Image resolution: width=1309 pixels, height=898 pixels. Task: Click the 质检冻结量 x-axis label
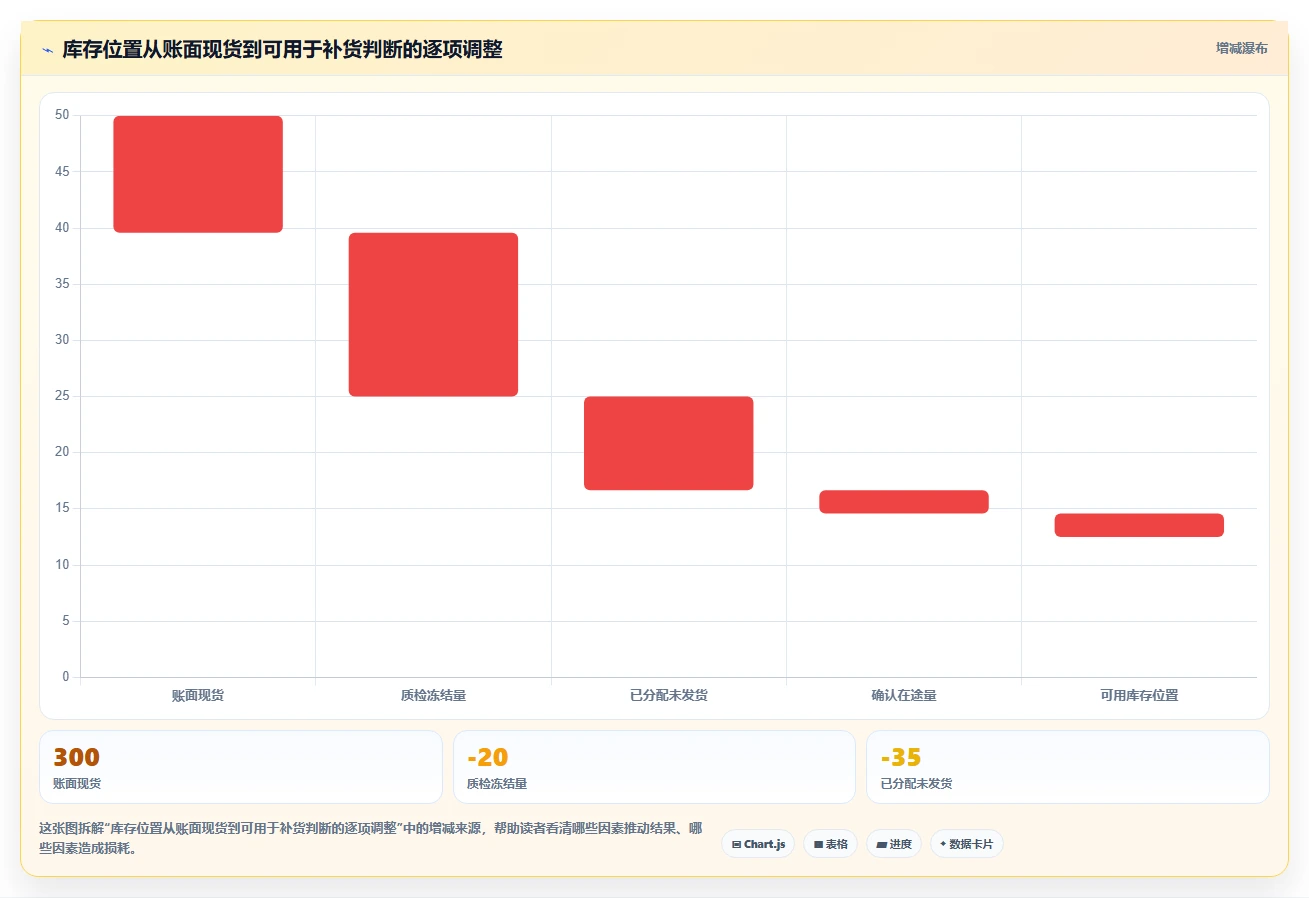pos(433,695)
